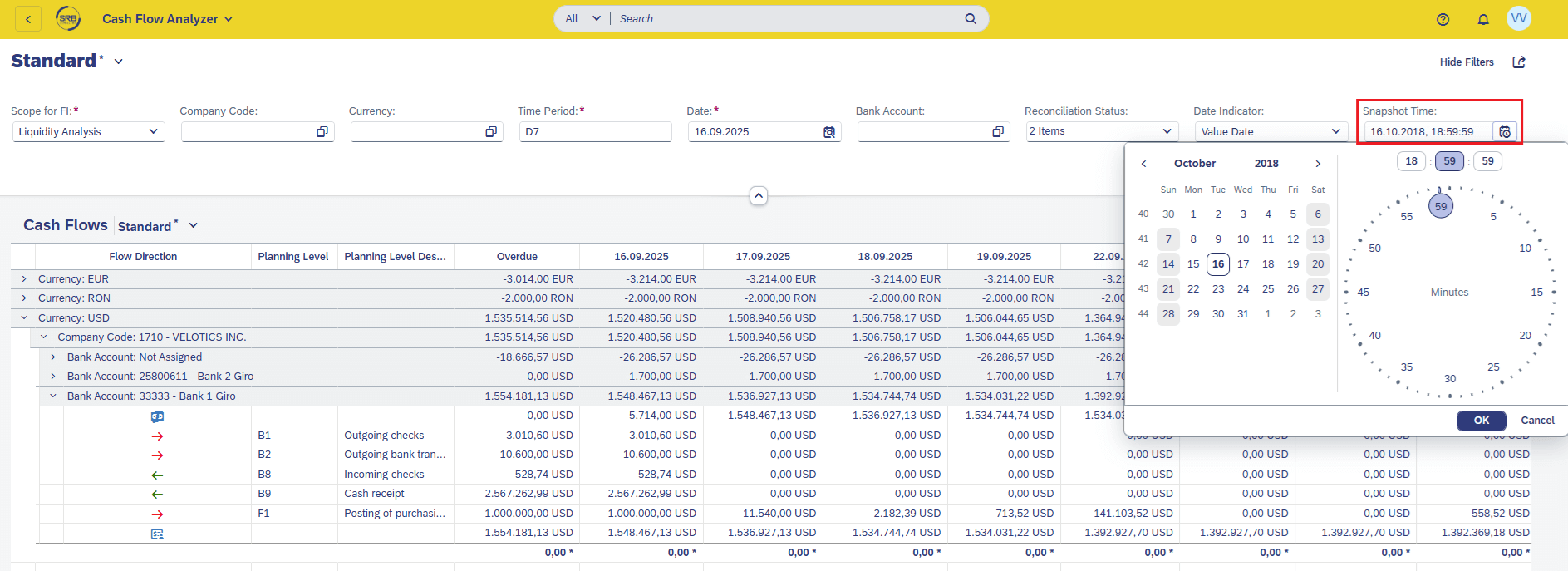Click the Snapshot Time picker icon
The width and height of the screenshot is (1568, 571).
pyautogui.click(x=1504, y=132)
